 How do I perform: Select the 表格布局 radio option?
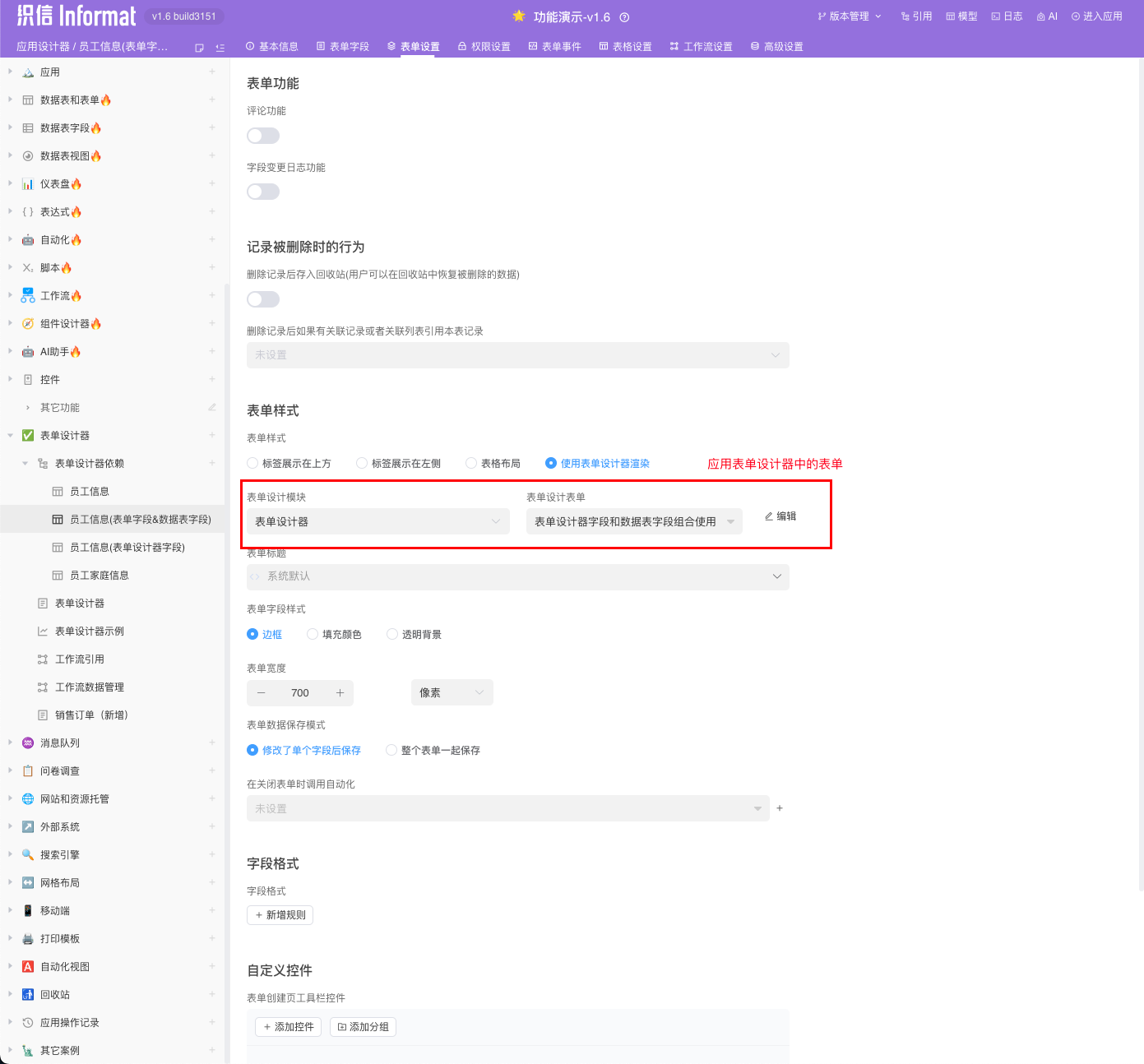coord(471,464)
